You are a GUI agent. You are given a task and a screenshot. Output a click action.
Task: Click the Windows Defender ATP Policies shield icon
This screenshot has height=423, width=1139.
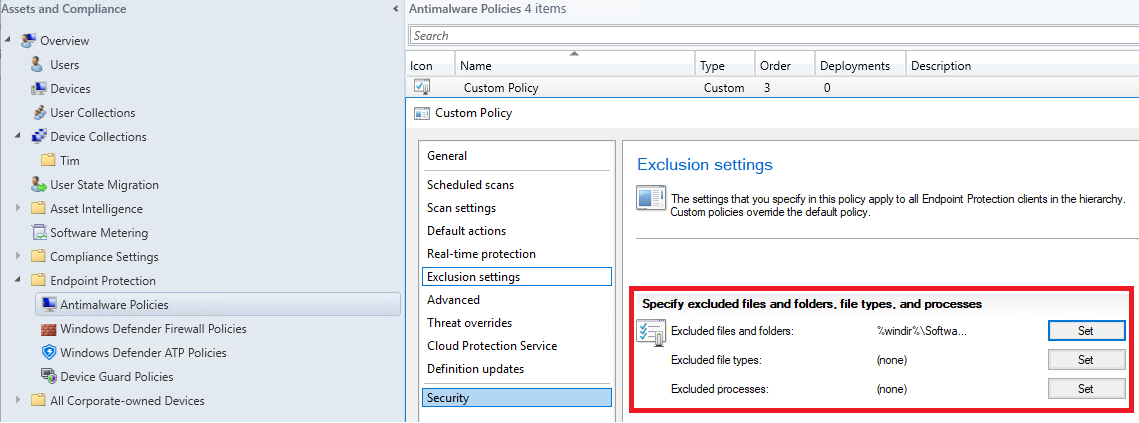[48, 353]
